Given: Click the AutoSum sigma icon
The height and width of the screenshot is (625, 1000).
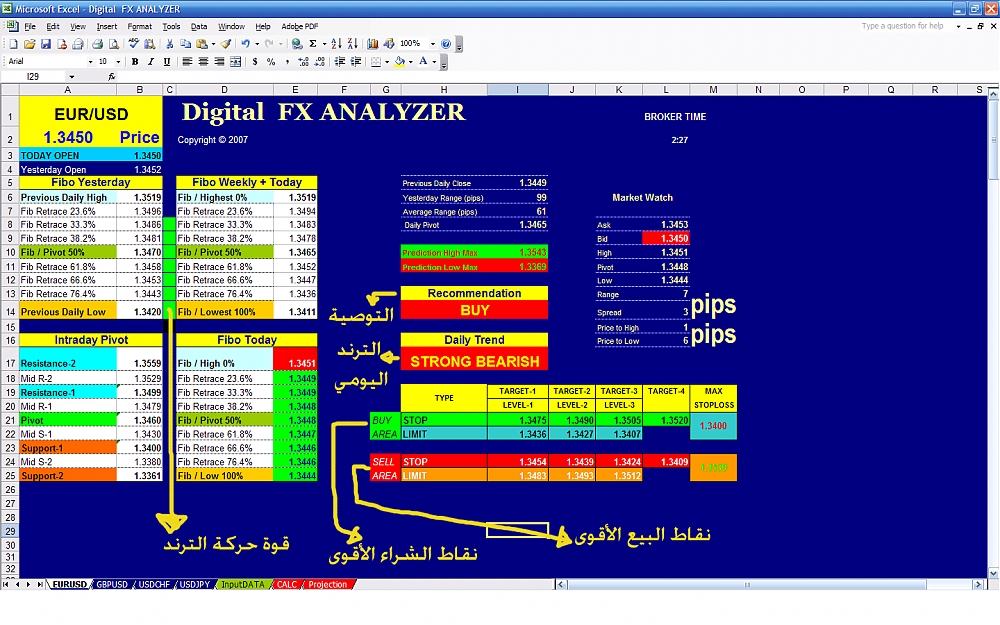Looking at the screenshot, I should point(312,44).
